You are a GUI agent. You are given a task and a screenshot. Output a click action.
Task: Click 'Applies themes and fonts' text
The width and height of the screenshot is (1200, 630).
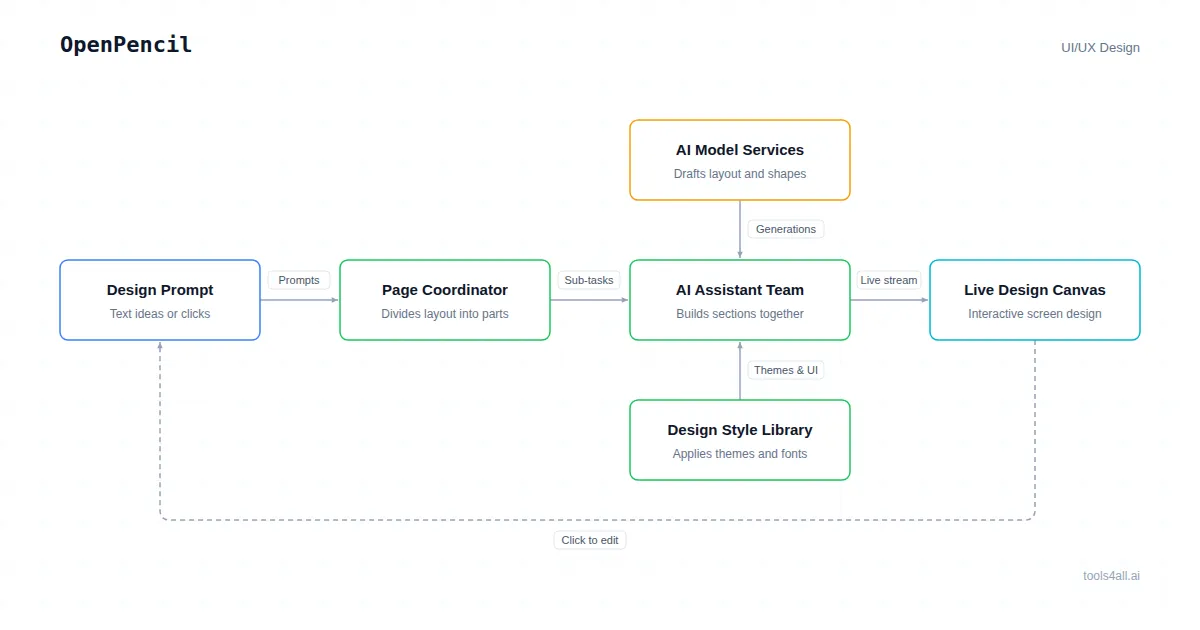point(740,454)
